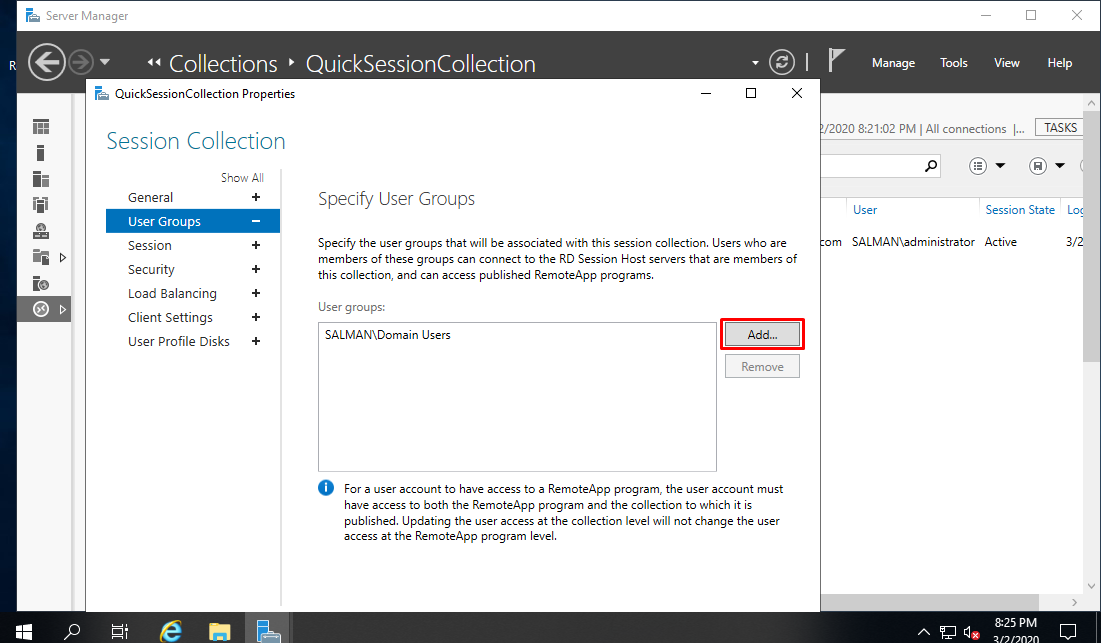Open the Manage menu
Screen dimensions: 1101x643
click(893, 63)
